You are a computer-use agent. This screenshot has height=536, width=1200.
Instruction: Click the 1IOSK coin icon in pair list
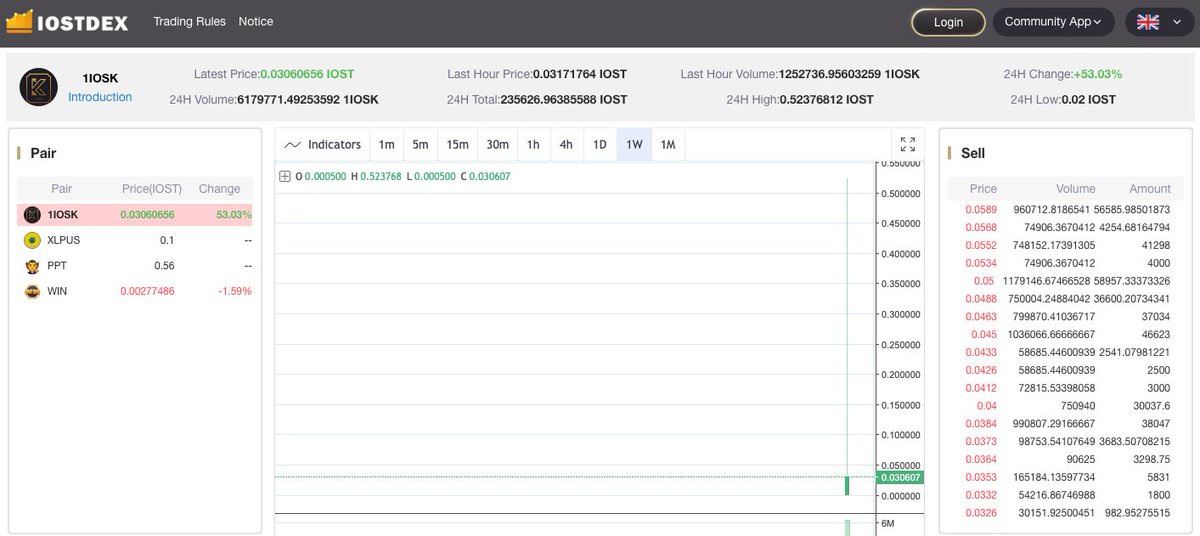coord(32,214)
